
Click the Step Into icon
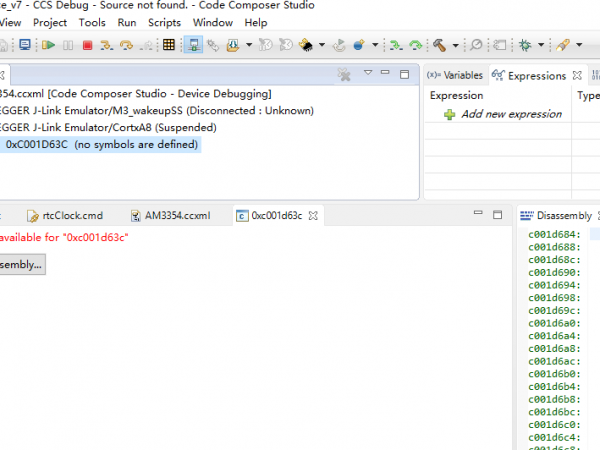tap(105, 45)
